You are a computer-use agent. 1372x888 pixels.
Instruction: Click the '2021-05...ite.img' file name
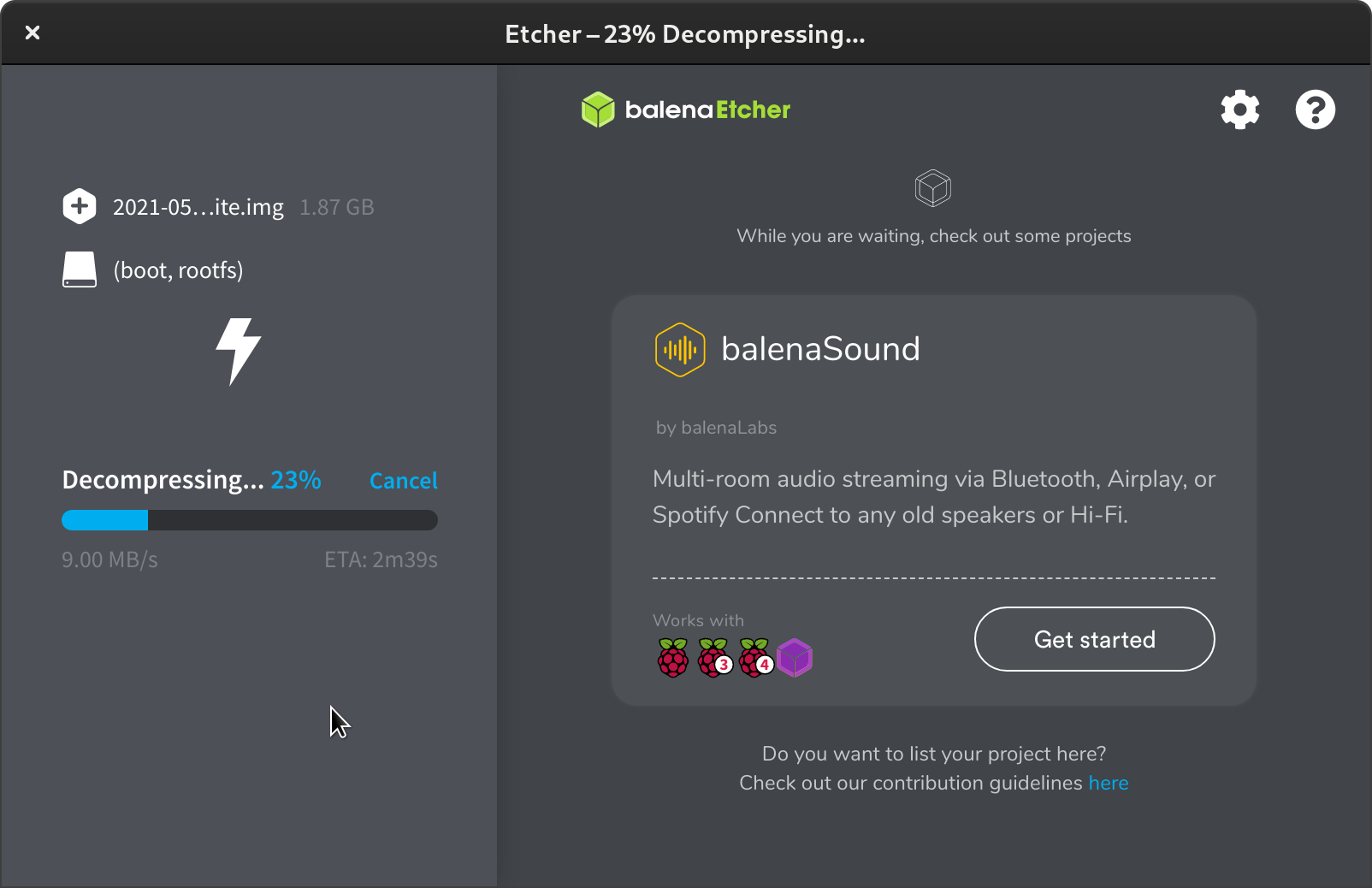coord(198,207)
